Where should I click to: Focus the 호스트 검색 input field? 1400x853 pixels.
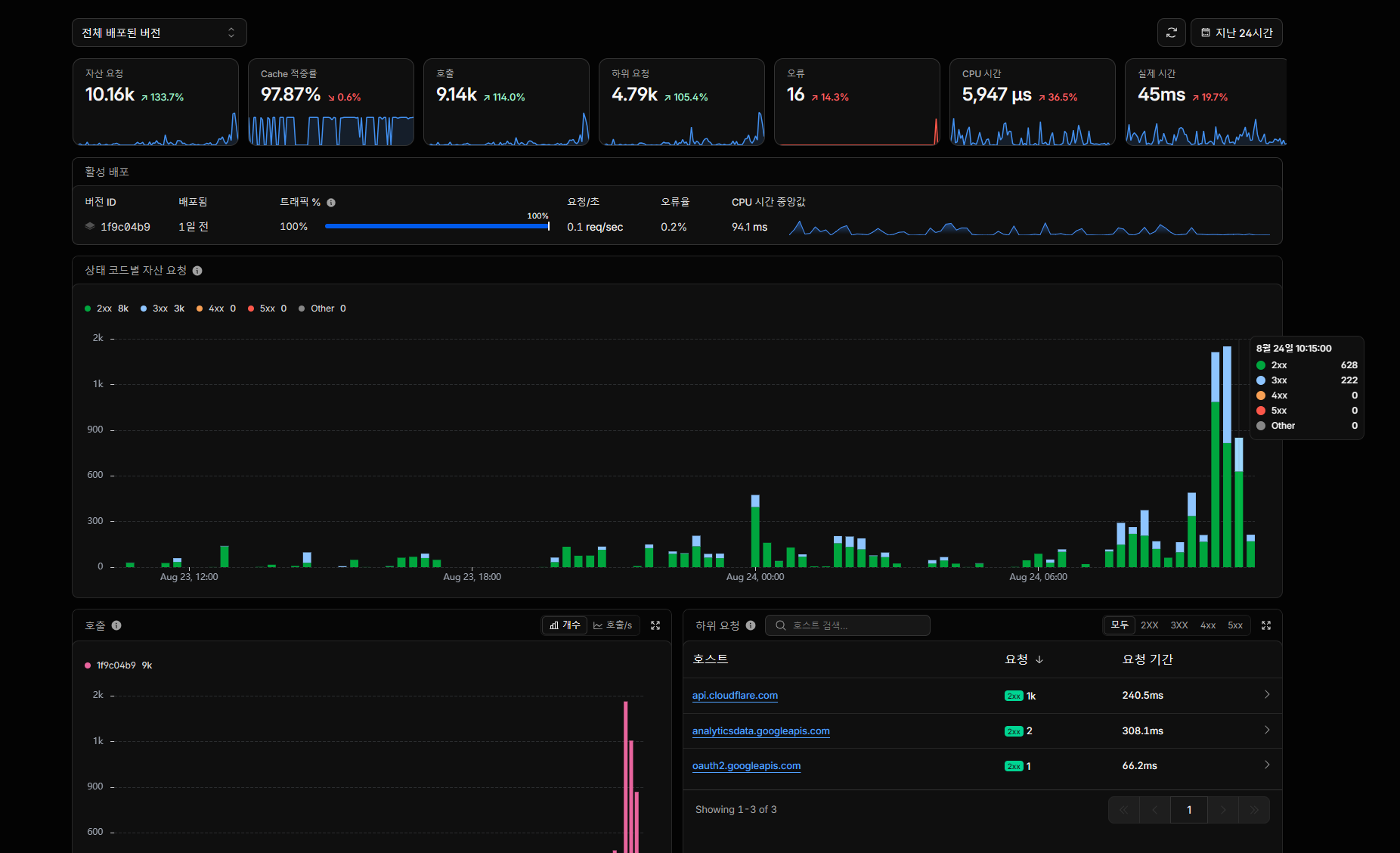847,625
